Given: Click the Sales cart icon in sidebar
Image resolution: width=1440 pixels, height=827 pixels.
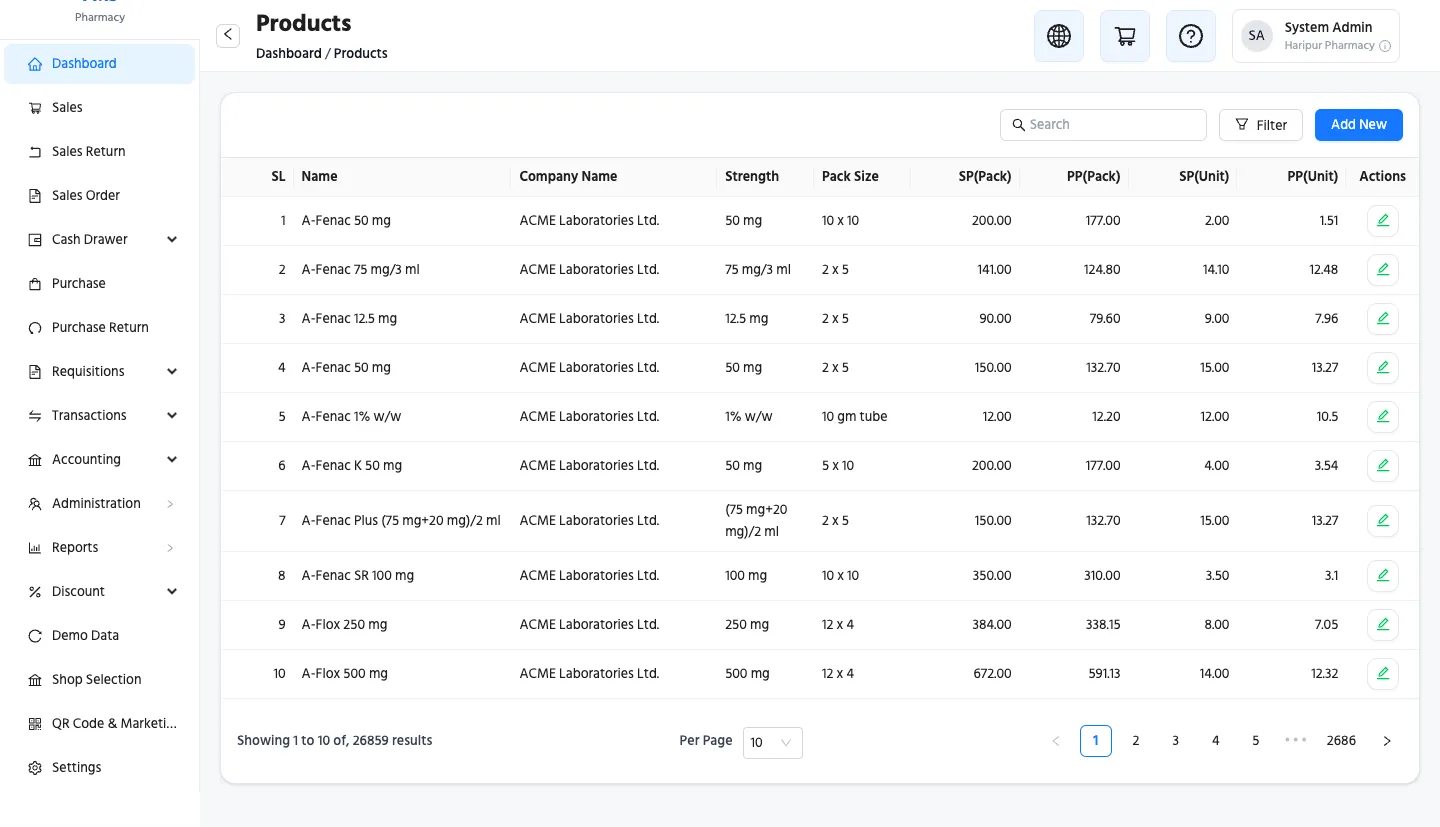Looking at the screenshot, I should [35, 108].
